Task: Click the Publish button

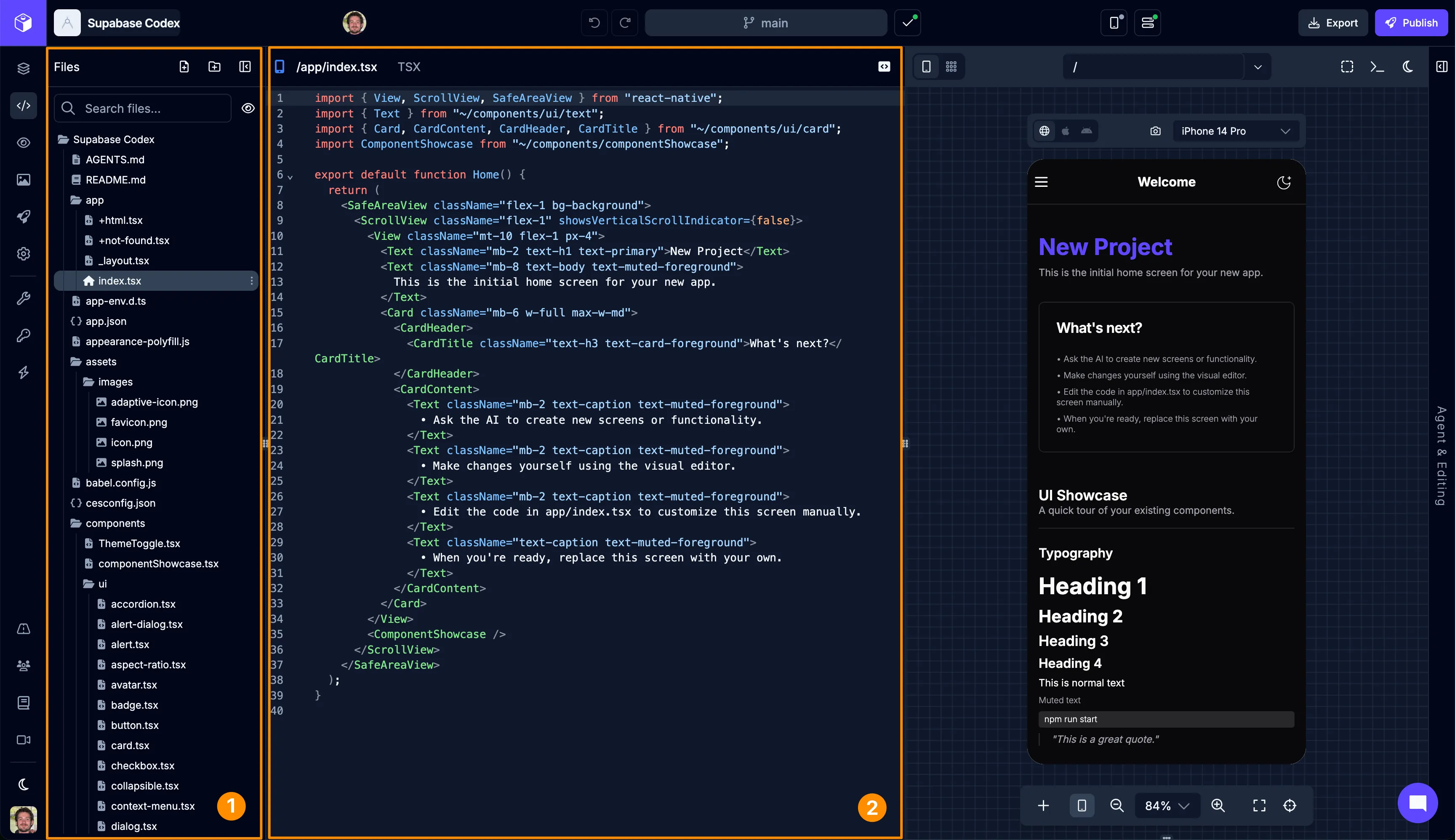Action: (1412, 22)
